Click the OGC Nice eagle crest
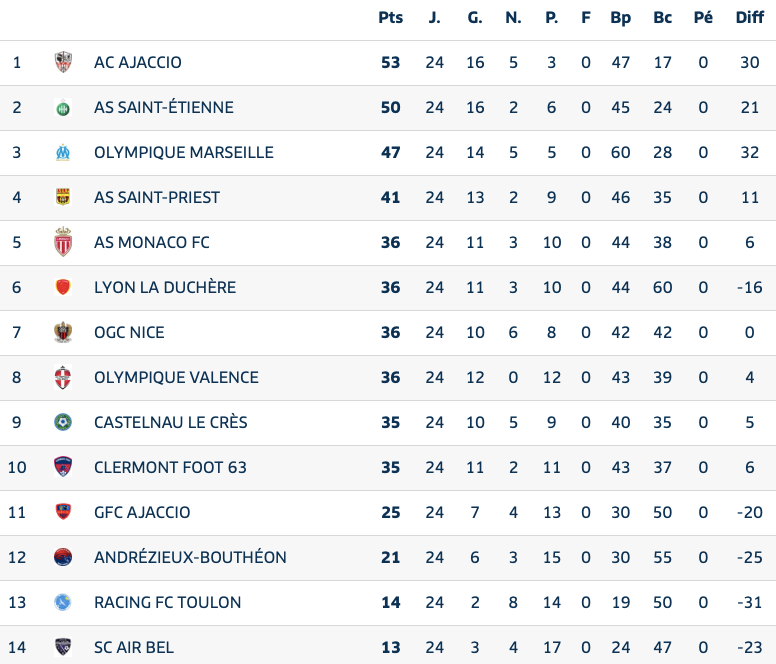 tap(63, 332)
